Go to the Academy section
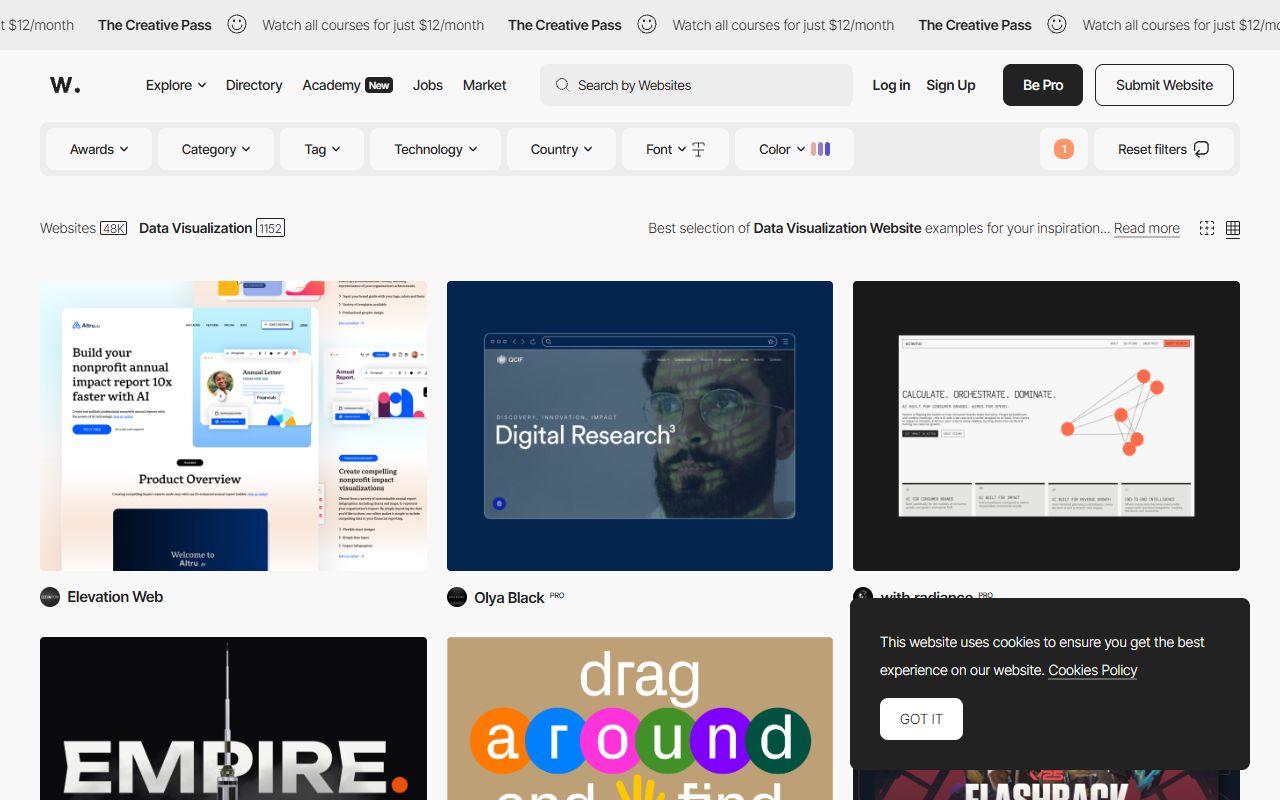 tap(331, 85)
